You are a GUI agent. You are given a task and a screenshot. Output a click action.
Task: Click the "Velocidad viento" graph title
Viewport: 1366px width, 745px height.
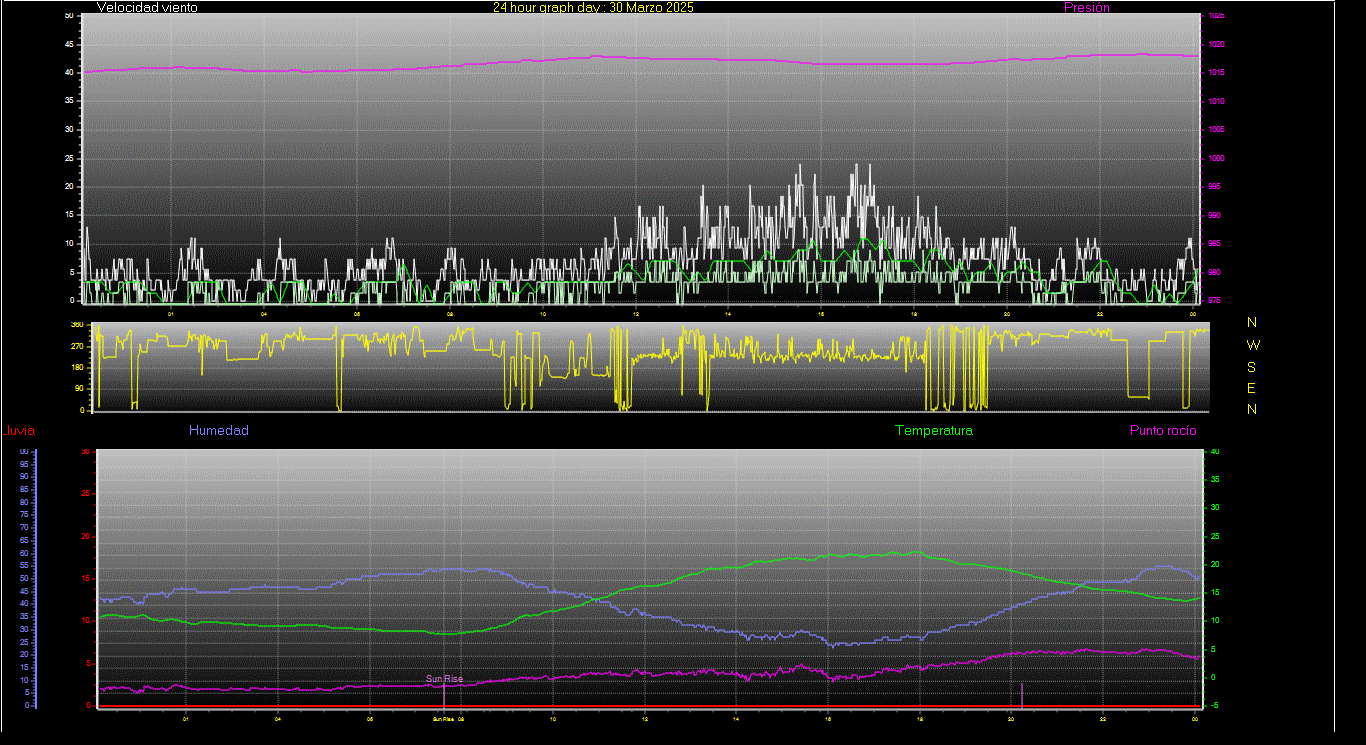coord(147,7)
